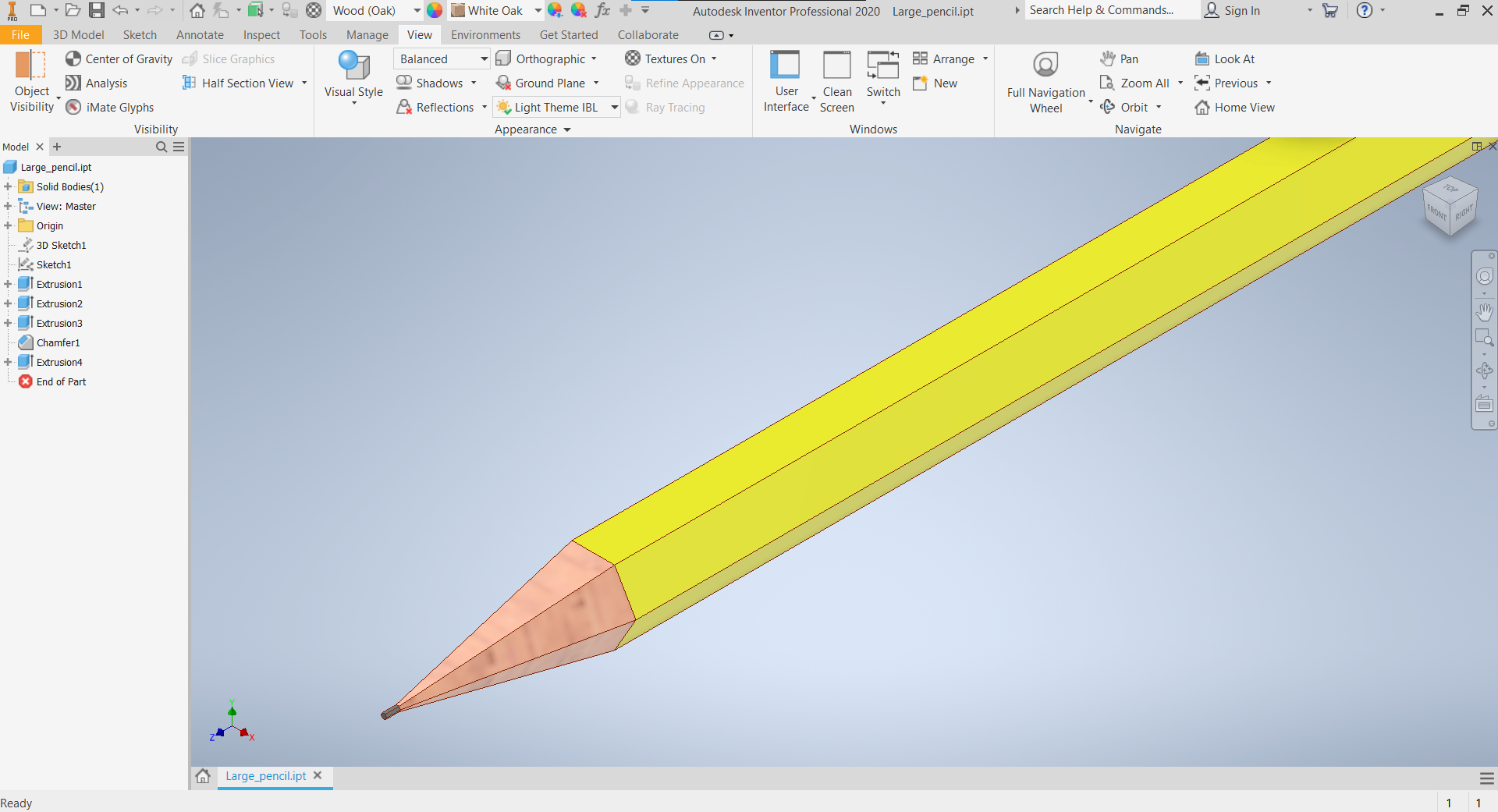The image size is (1498, 812).
Task: Click the appearance color wheel icon
Action: [x=435, y=10]
